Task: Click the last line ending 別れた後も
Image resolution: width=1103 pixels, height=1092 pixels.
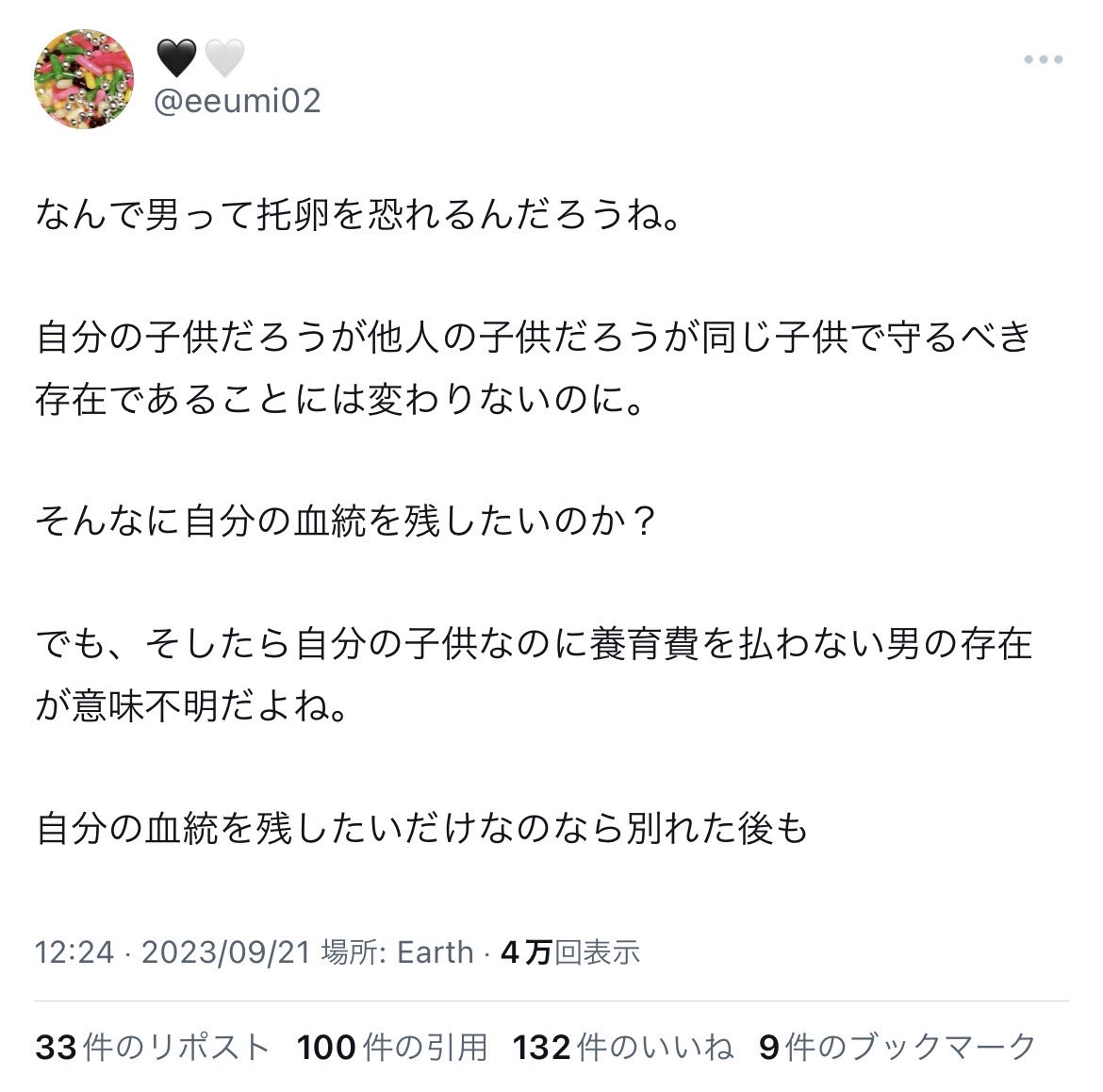Action: 422,828
